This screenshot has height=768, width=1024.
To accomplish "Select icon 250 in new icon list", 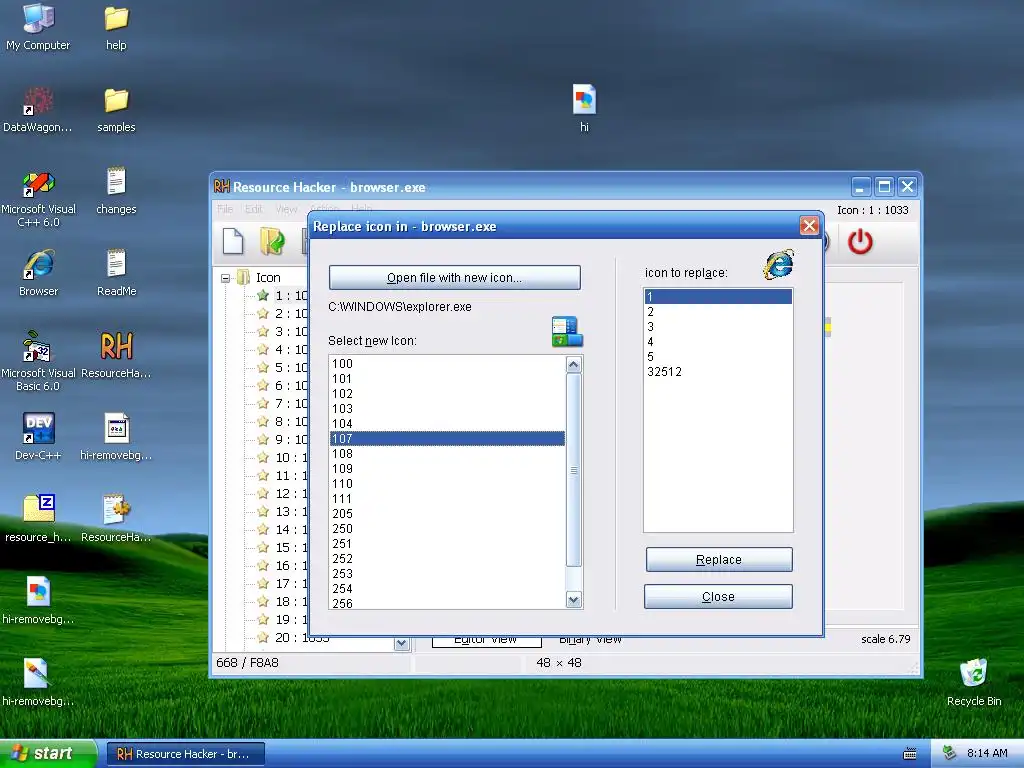I will point(447,529).
